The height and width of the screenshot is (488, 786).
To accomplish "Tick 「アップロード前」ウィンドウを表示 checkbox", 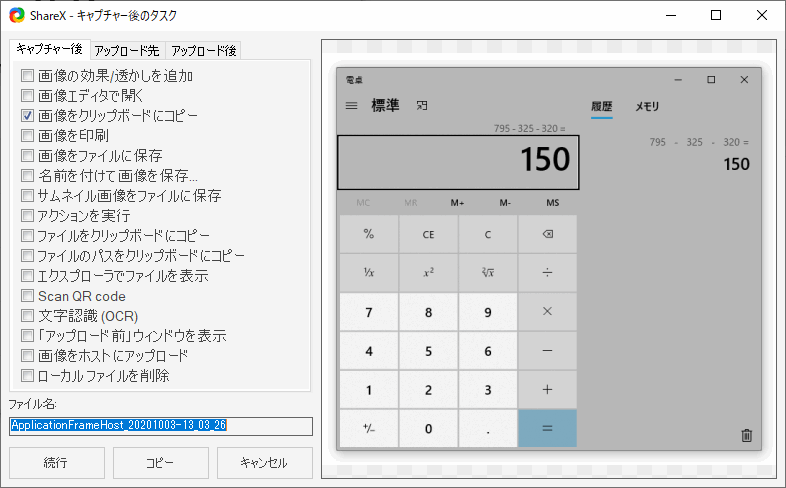I will [28, 336].
